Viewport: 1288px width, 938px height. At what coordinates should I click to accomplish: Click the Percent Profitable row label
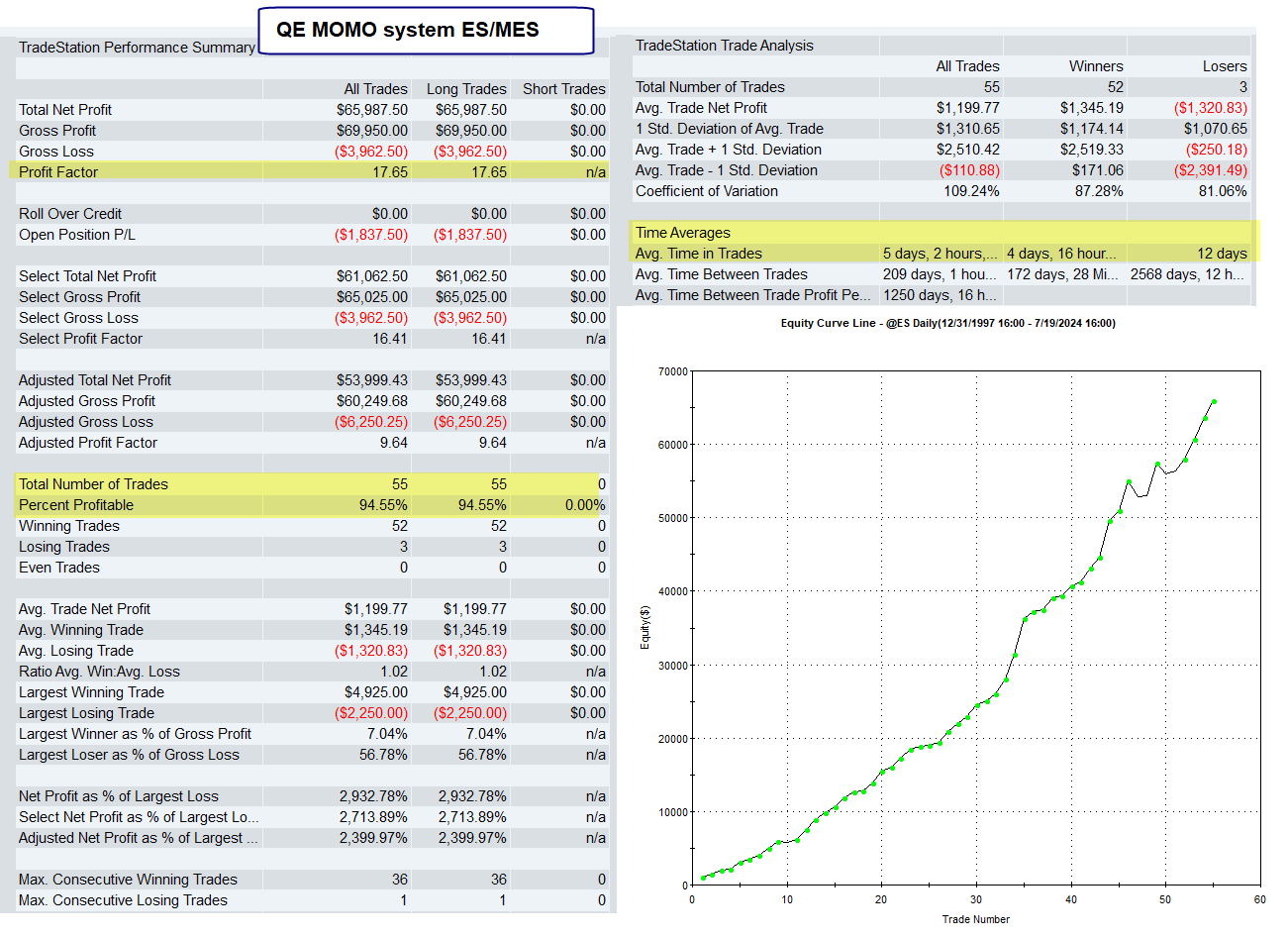pyautogui.click(x=76, y=505)
